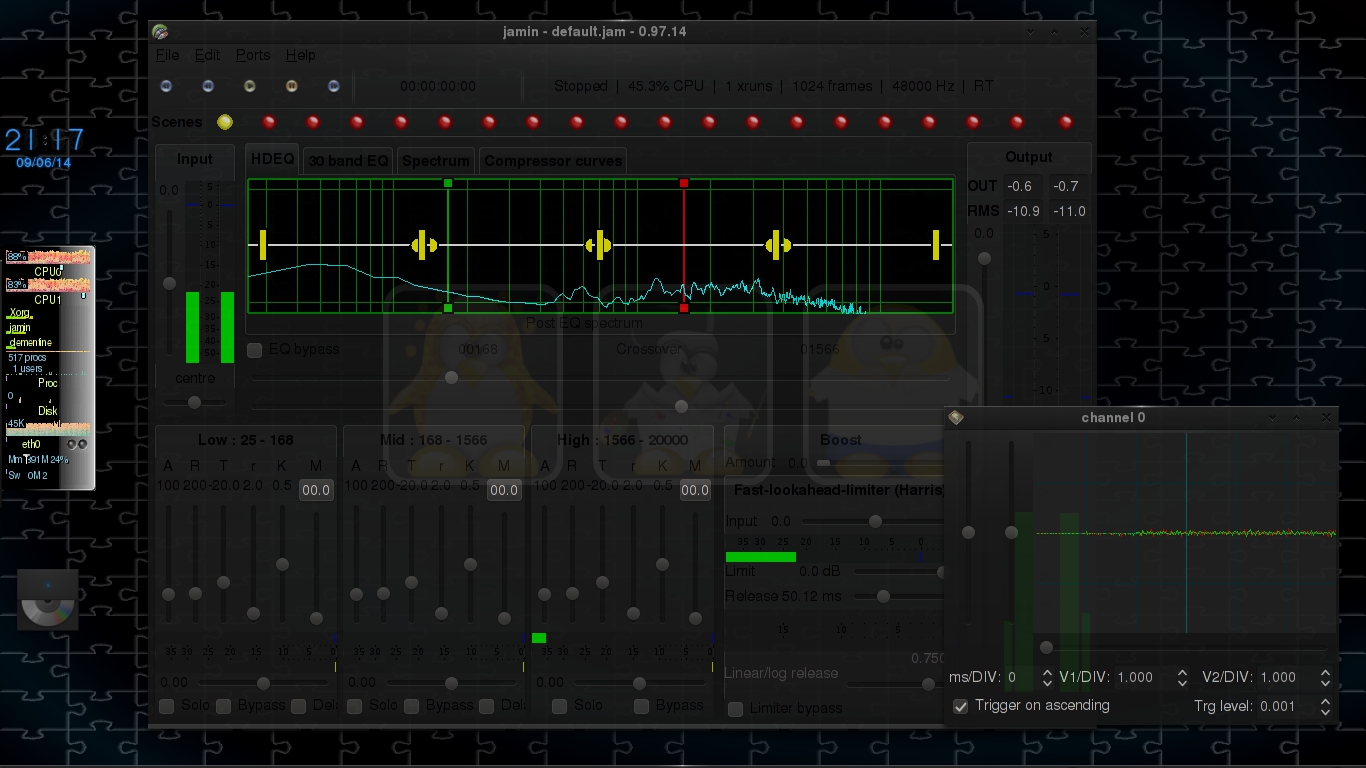Tick the Limiter bypass checkbox

click(736, 709)
